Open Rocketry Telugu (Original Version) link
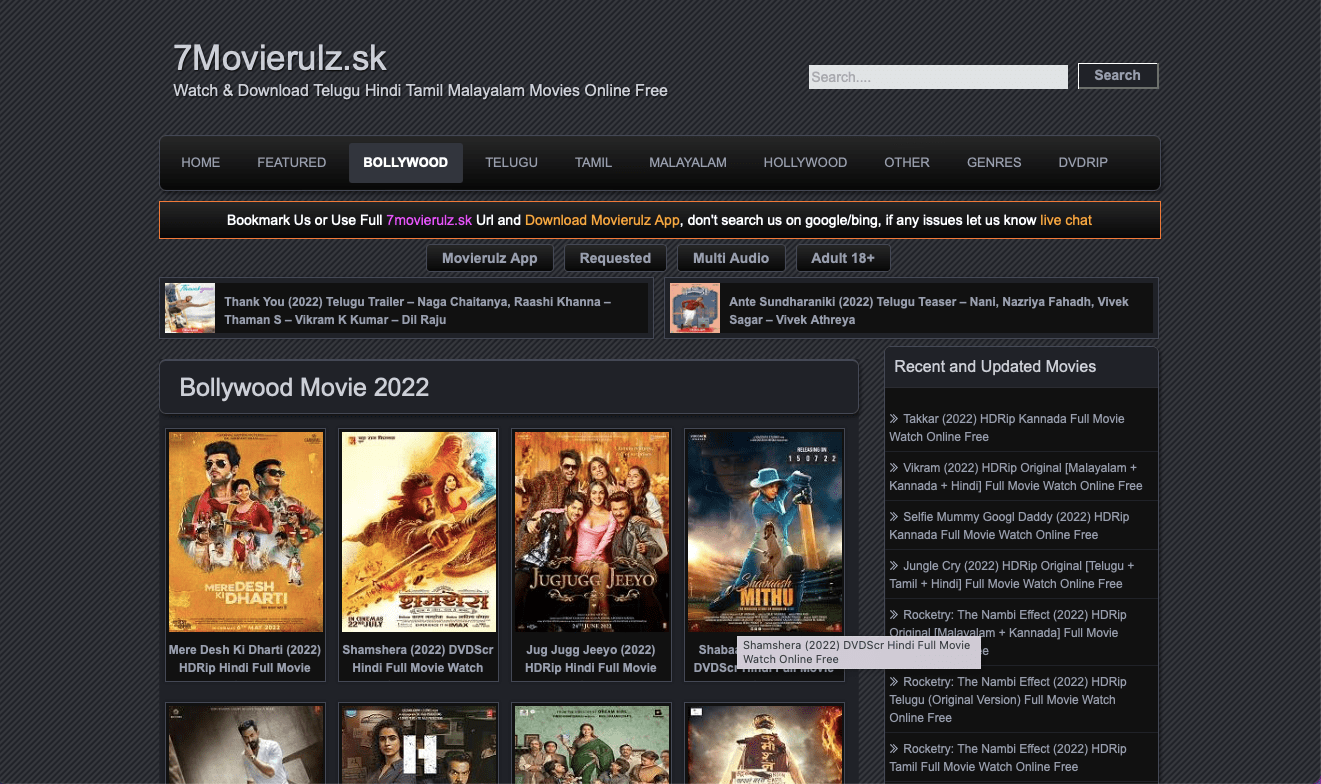Screen dimensions: 1321x784 (x=1008, y=700)
